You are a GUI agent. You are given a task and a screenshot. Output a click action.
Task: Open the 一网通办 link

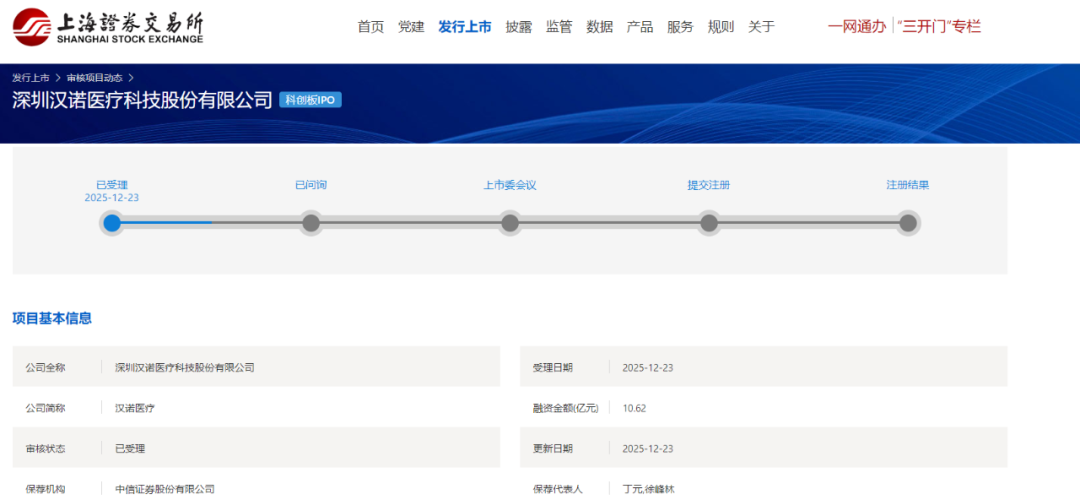(857, 27)
